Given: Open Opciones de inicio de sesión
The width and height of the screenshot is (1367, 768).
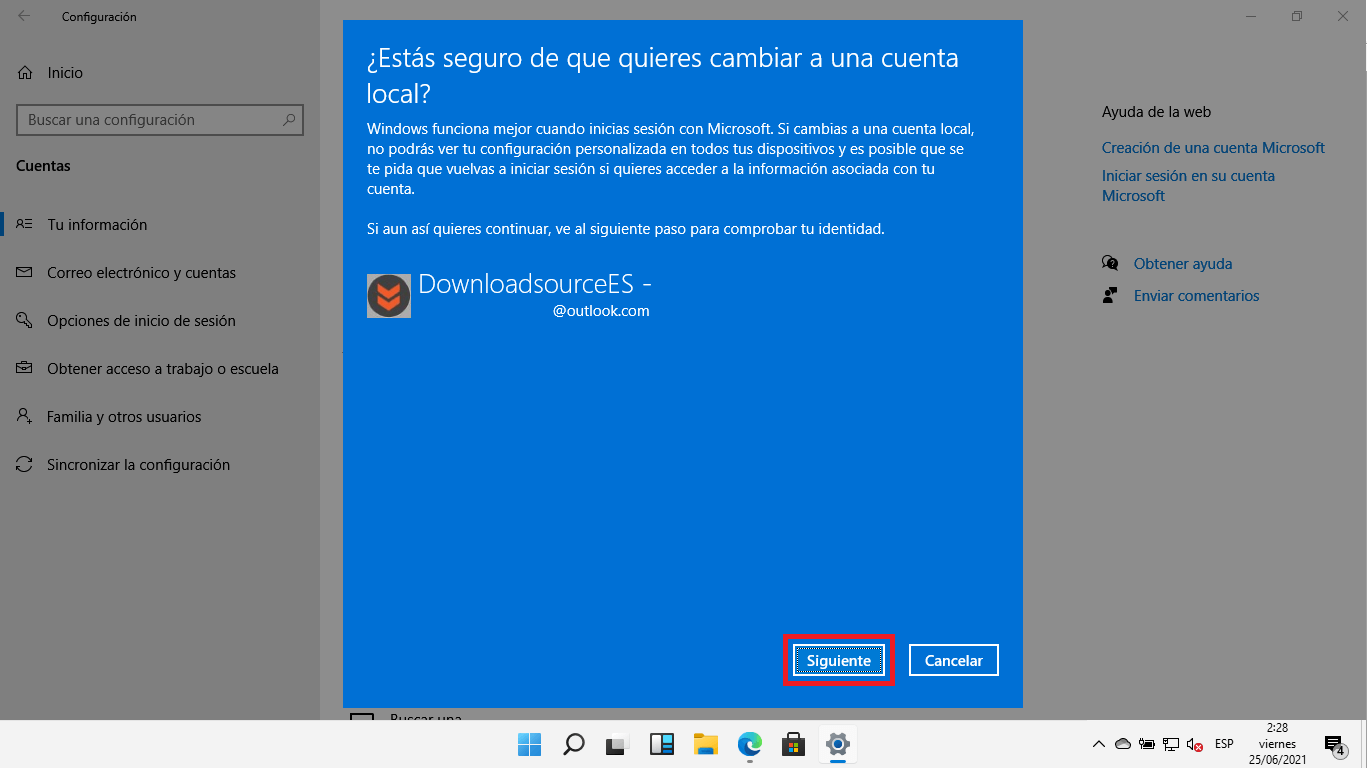Looking at the screenshot, I should coord(161,321).
